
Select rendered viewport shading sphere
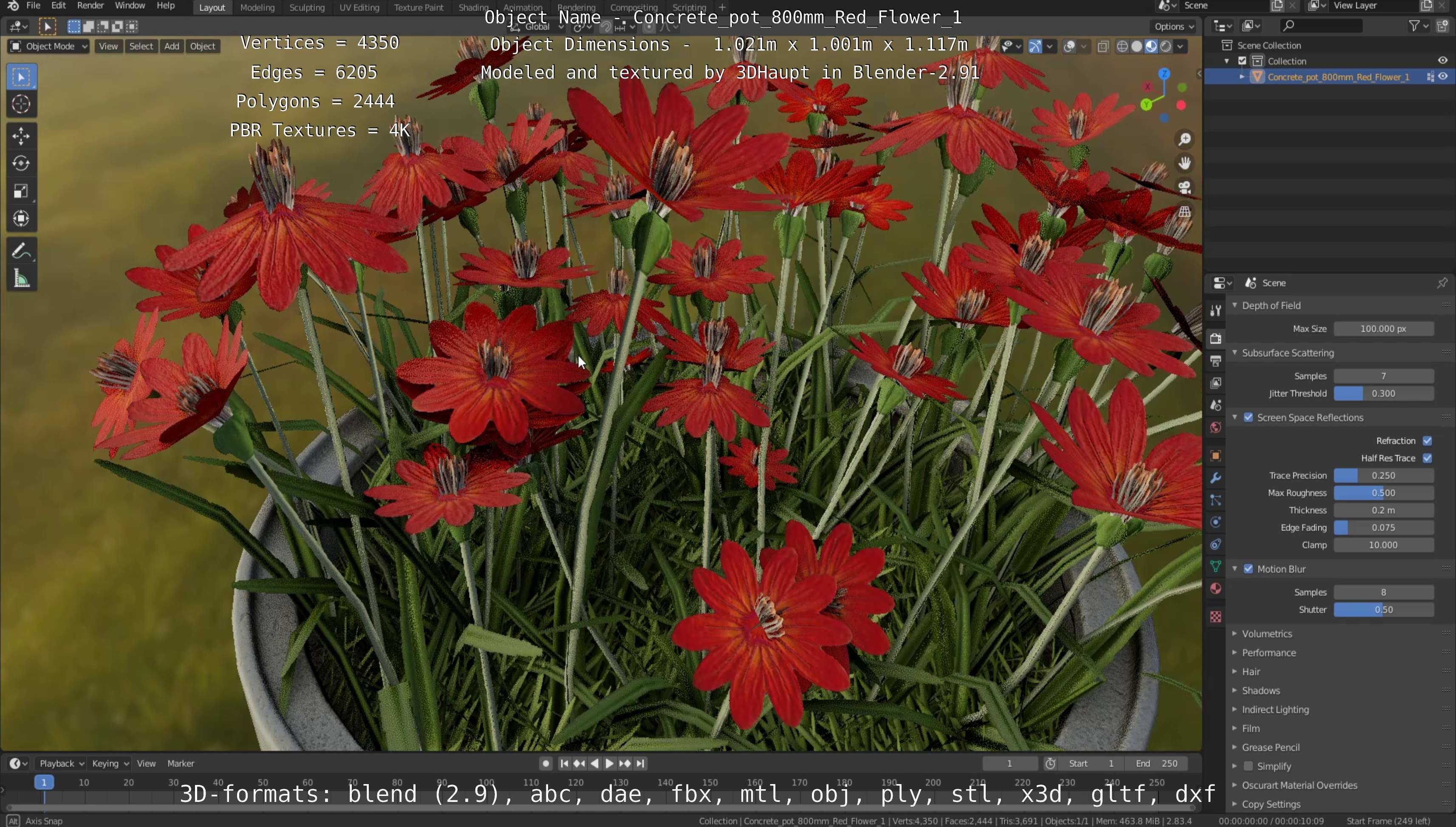(x=1166, y=47)
